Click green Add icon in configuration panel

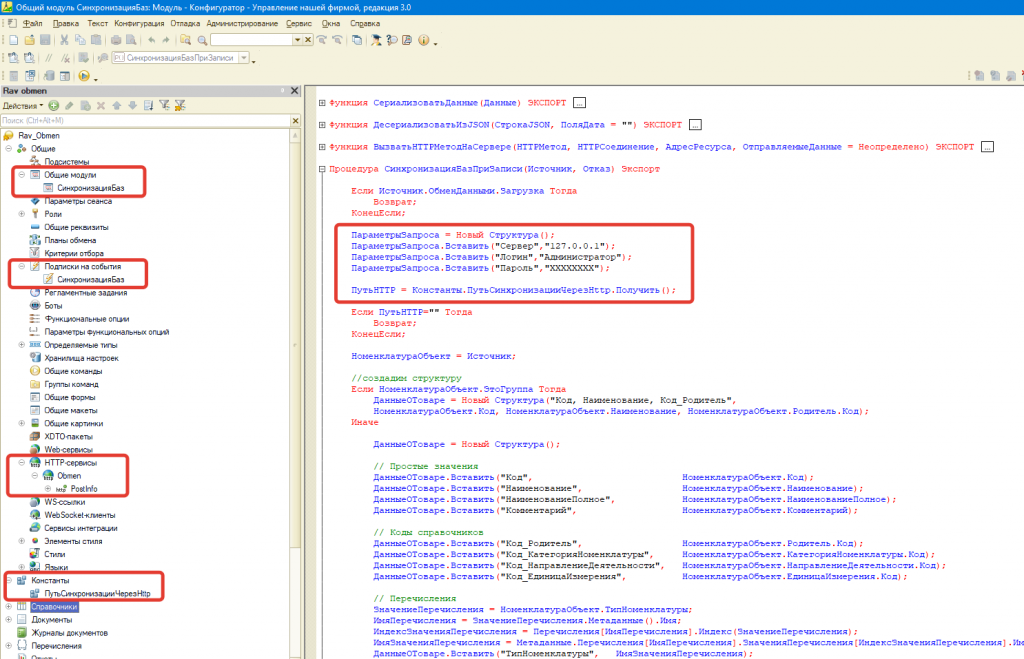[54, 106]
